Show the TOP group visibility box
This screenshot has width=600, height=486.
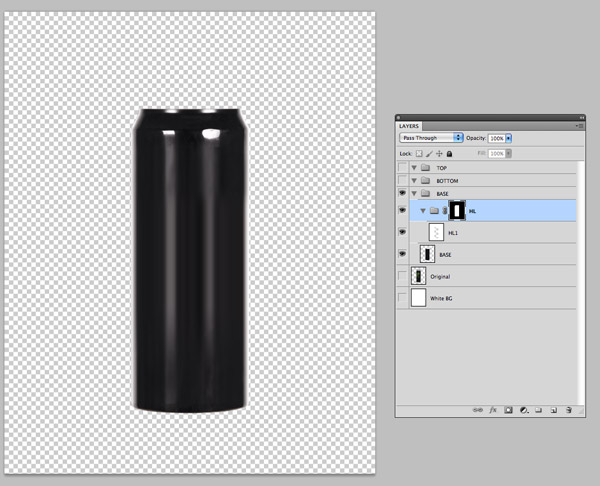[402, 167]
